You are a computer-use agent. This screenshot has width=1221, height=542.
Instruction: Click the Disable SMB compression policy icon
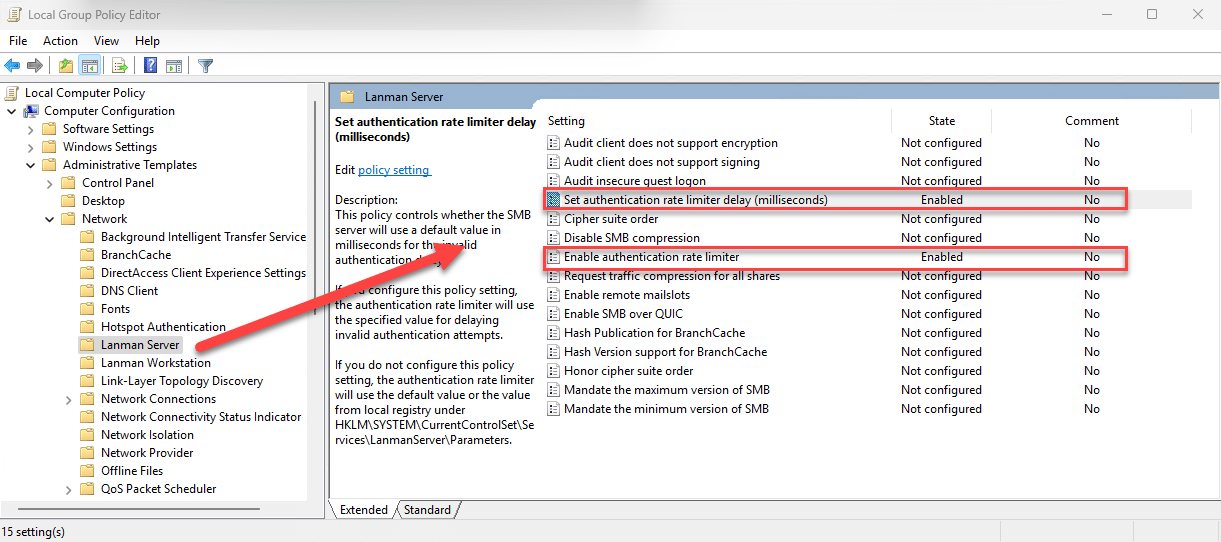553,238
